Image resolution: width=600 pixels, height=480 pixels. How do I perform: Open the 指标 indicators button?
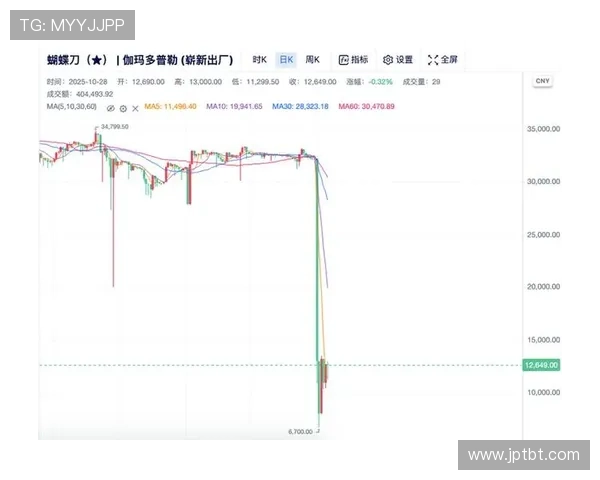[353, 60]
